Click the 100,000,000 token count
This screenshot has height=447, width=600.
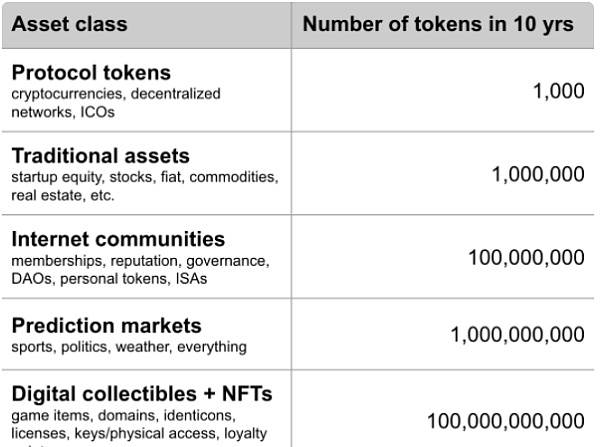click(x=527, y=258)
